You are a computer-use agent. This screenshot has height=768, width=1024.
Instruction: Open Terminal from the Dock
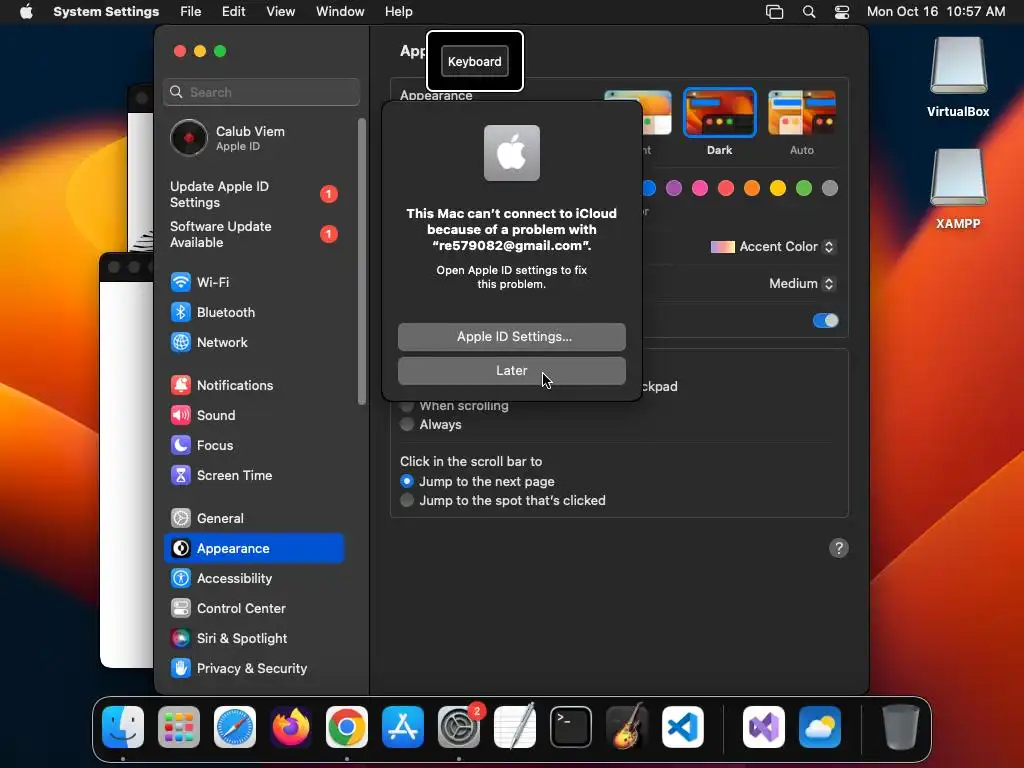571,727
